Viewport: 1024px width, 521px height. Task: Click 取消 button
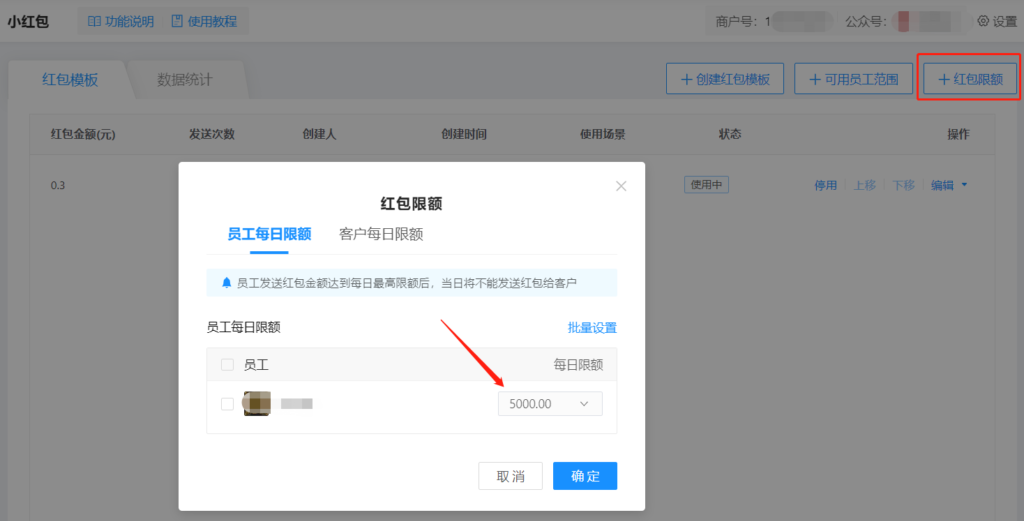pyautogui.click(x=510, y=476)
